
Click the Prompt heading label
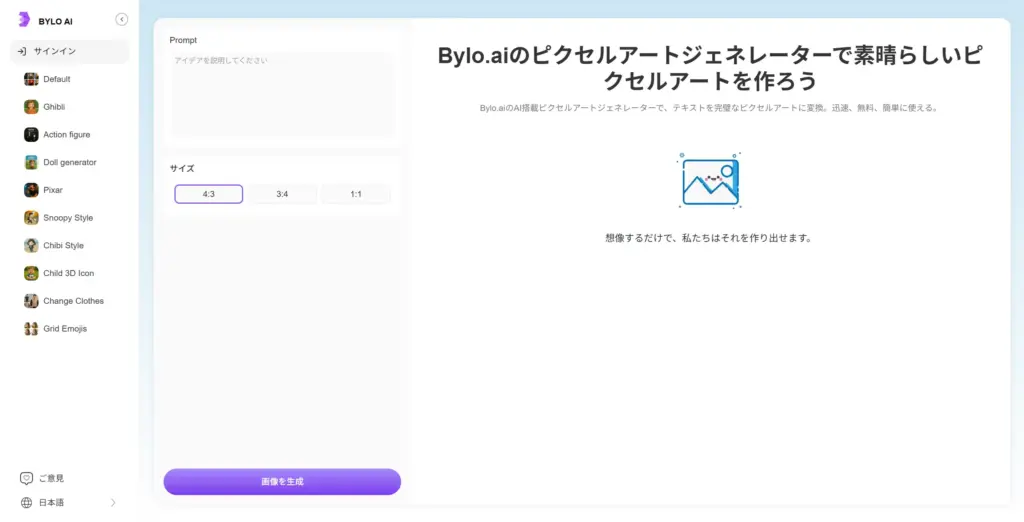point(183,40)
